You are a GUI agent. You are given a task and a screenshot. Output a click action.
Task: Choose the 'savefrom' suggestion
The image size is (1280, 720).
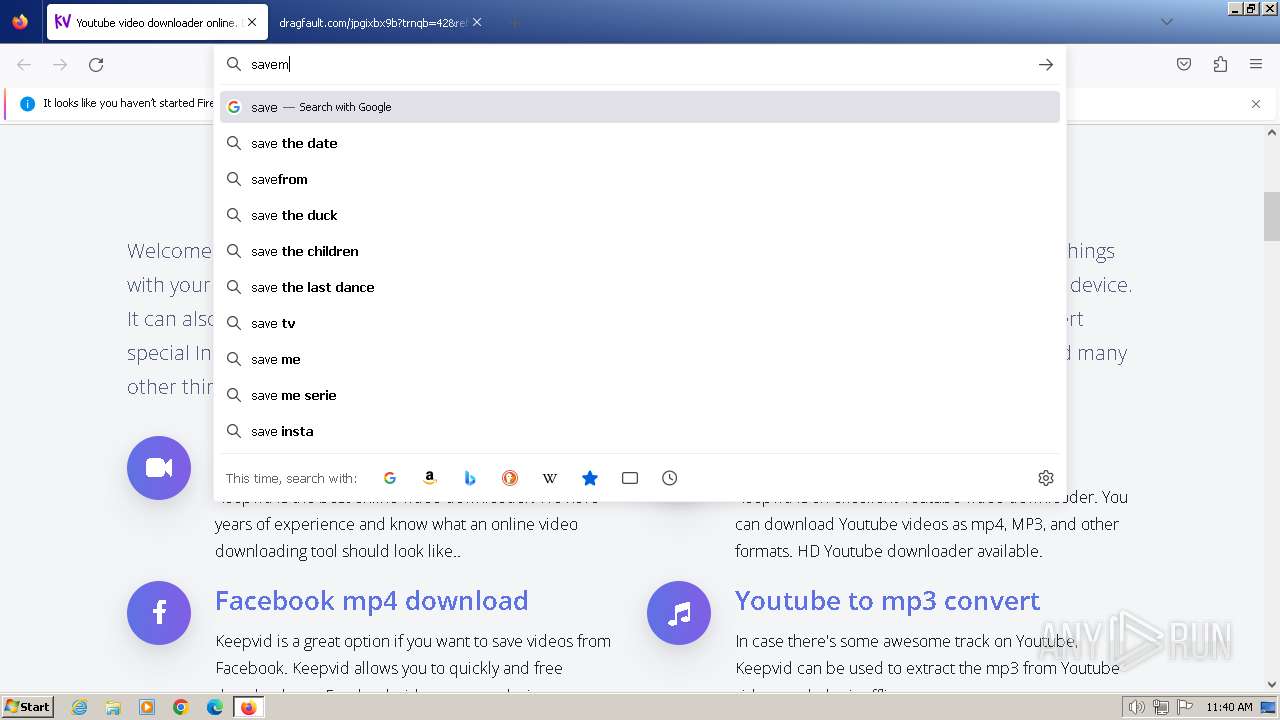[640, 179]
